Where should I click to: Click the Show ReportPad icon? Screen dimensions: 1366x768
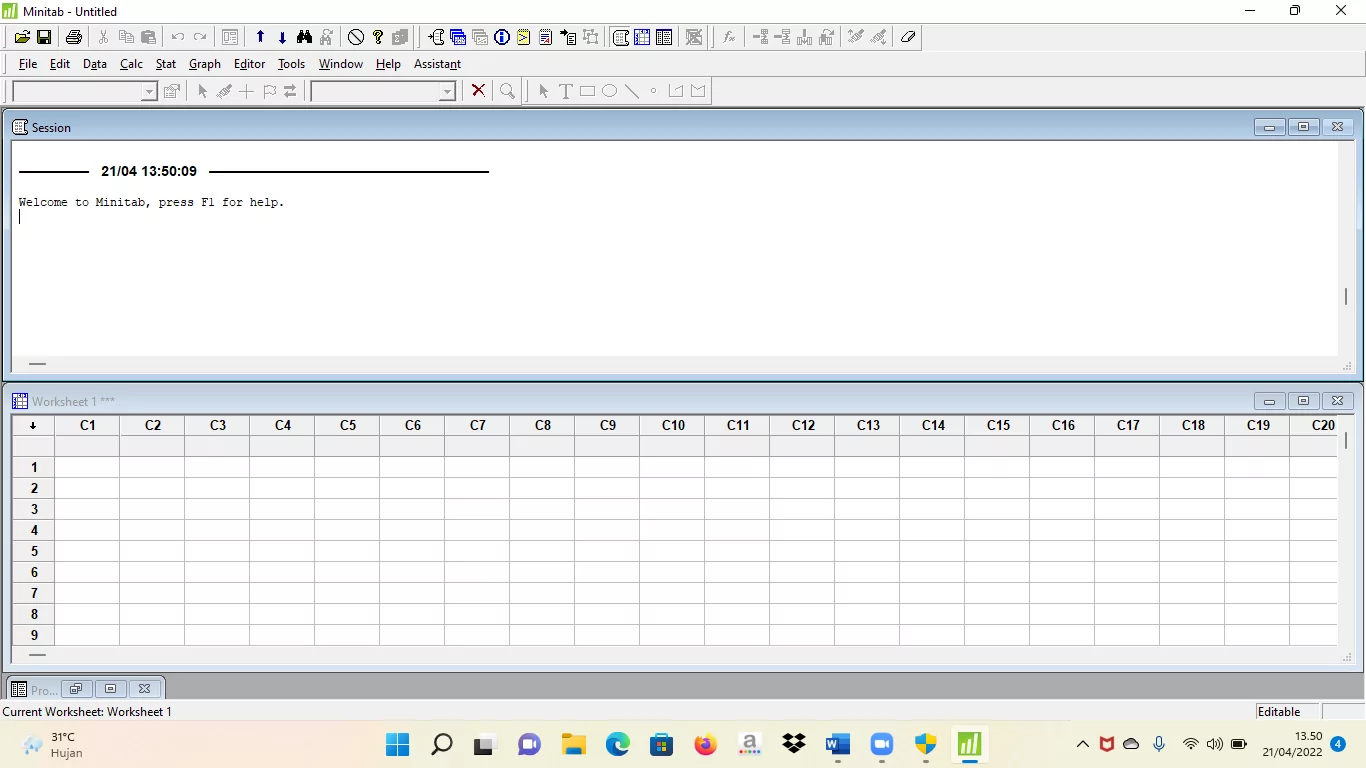(546, 37)
